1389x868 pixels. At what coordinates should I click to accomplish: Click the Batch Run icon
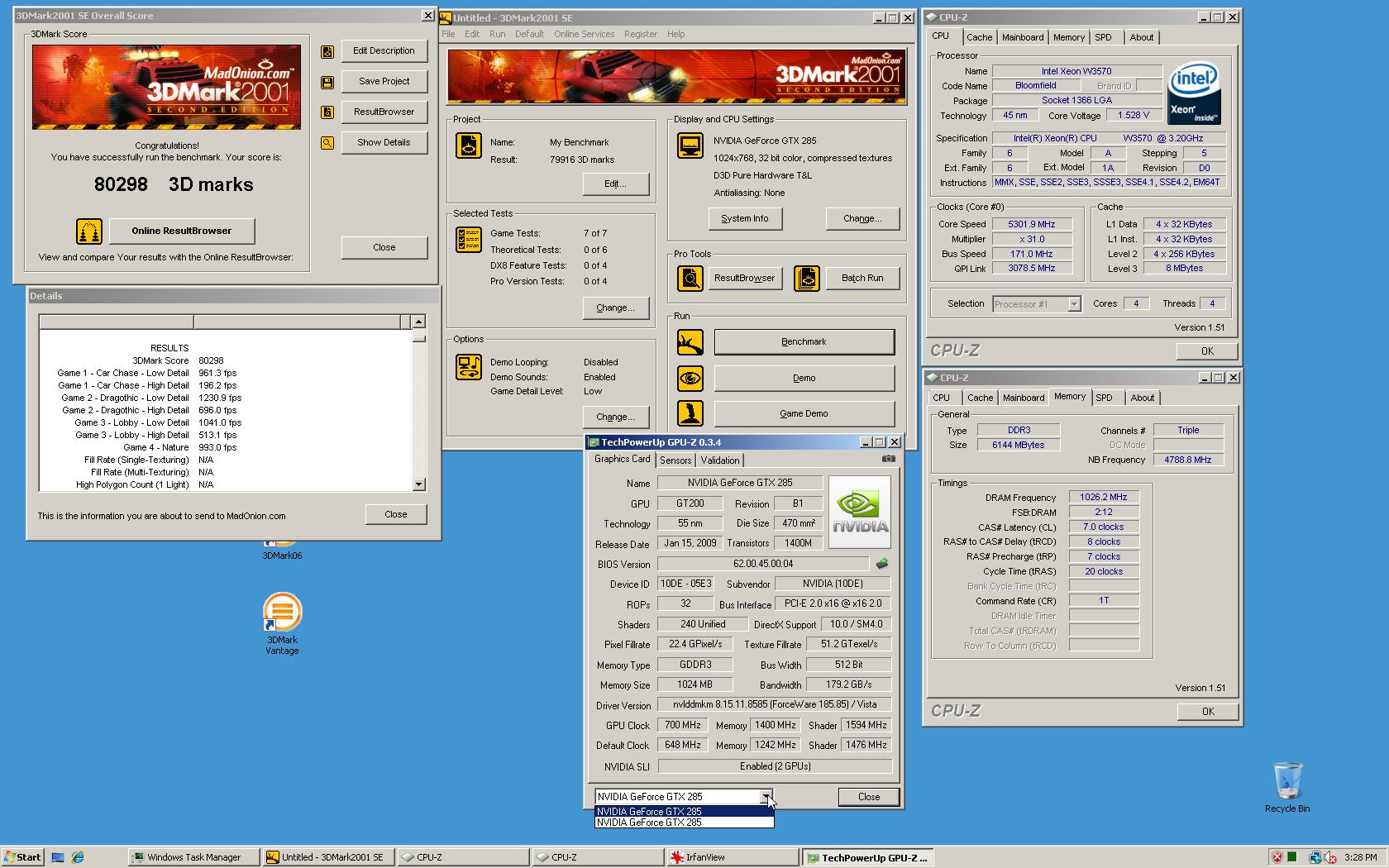click(x=806, y=279)
